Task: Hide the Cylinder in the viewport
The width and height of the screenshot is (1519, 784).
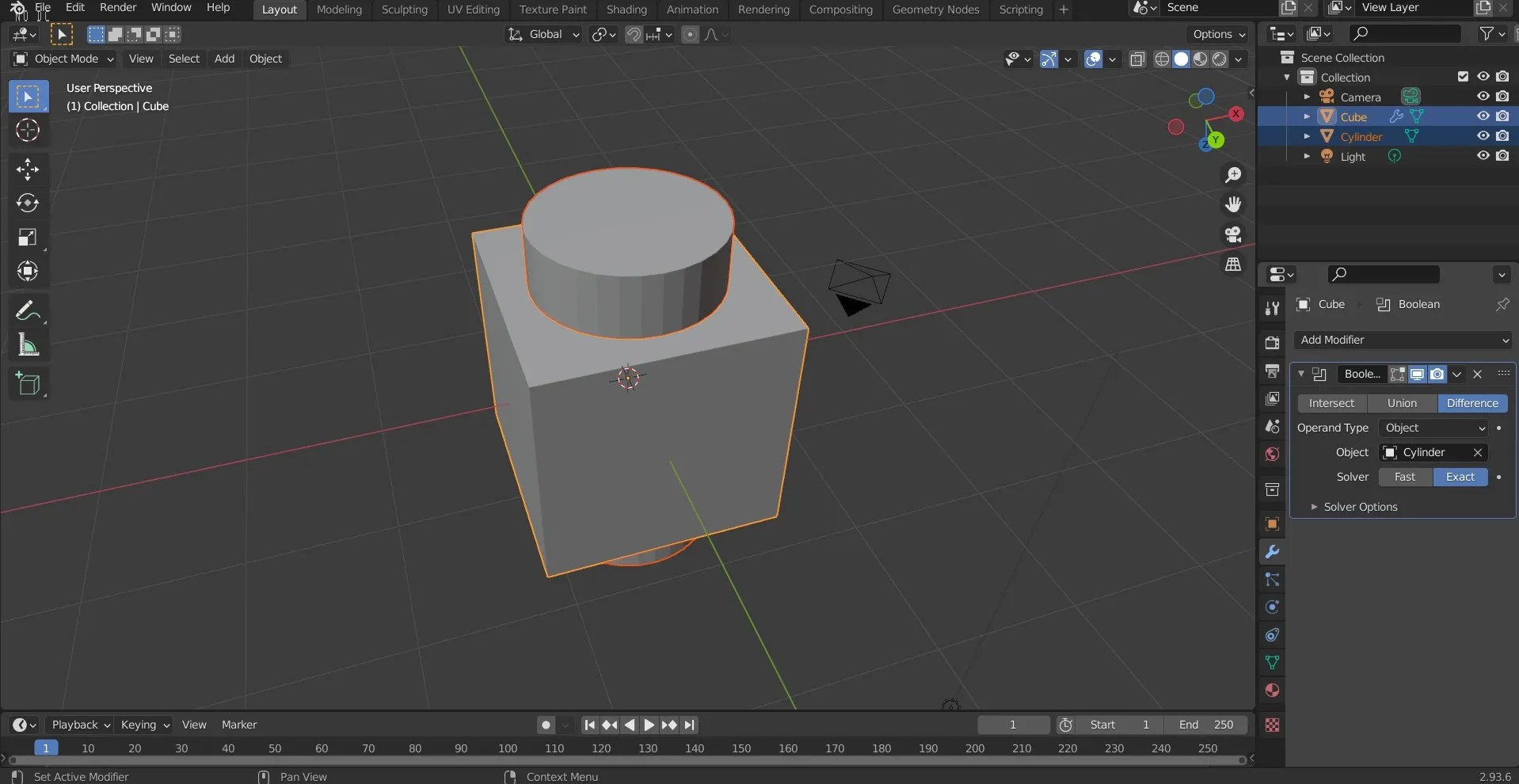Action: tap(1483, 135)
